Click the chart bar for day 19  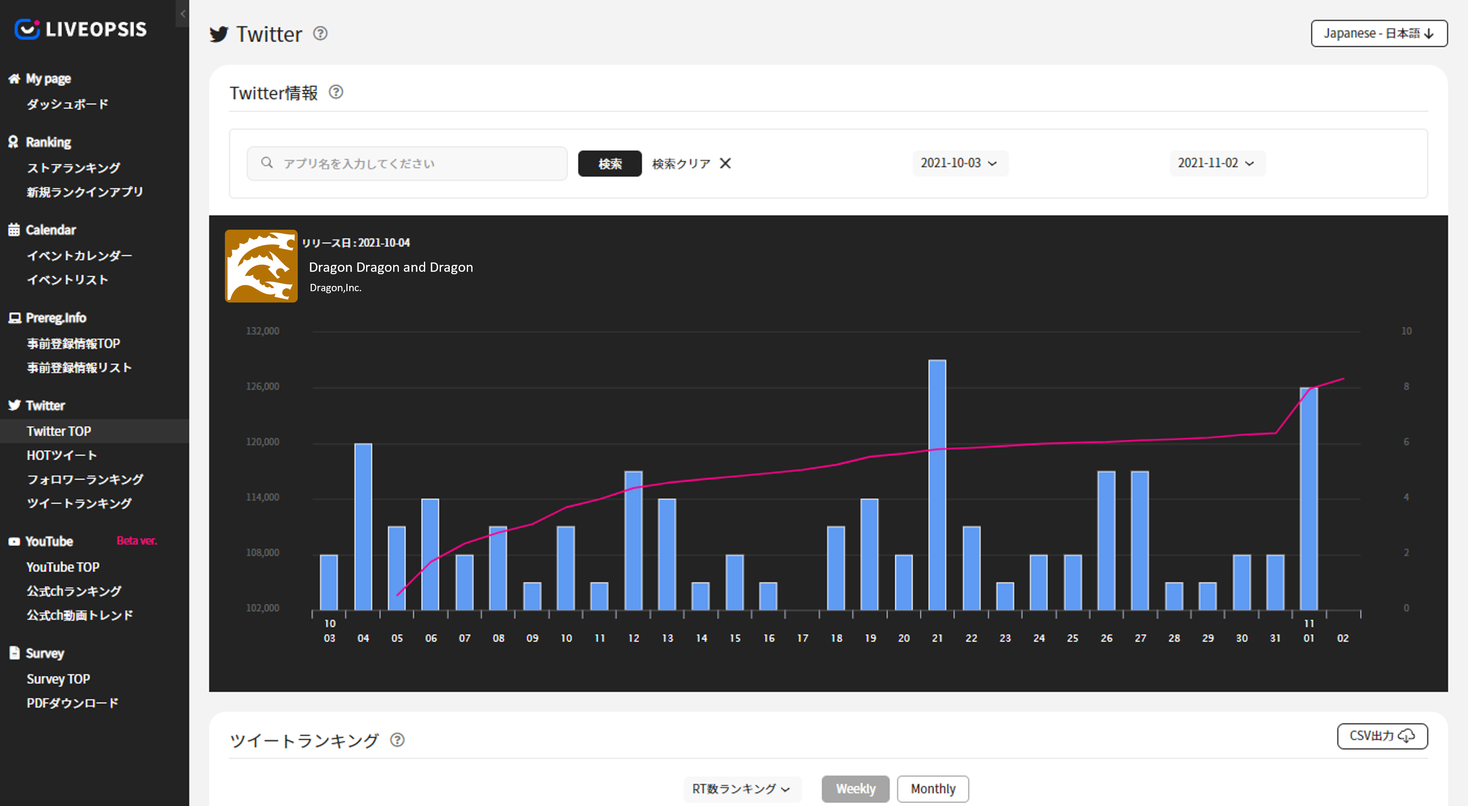click(870, 554)
